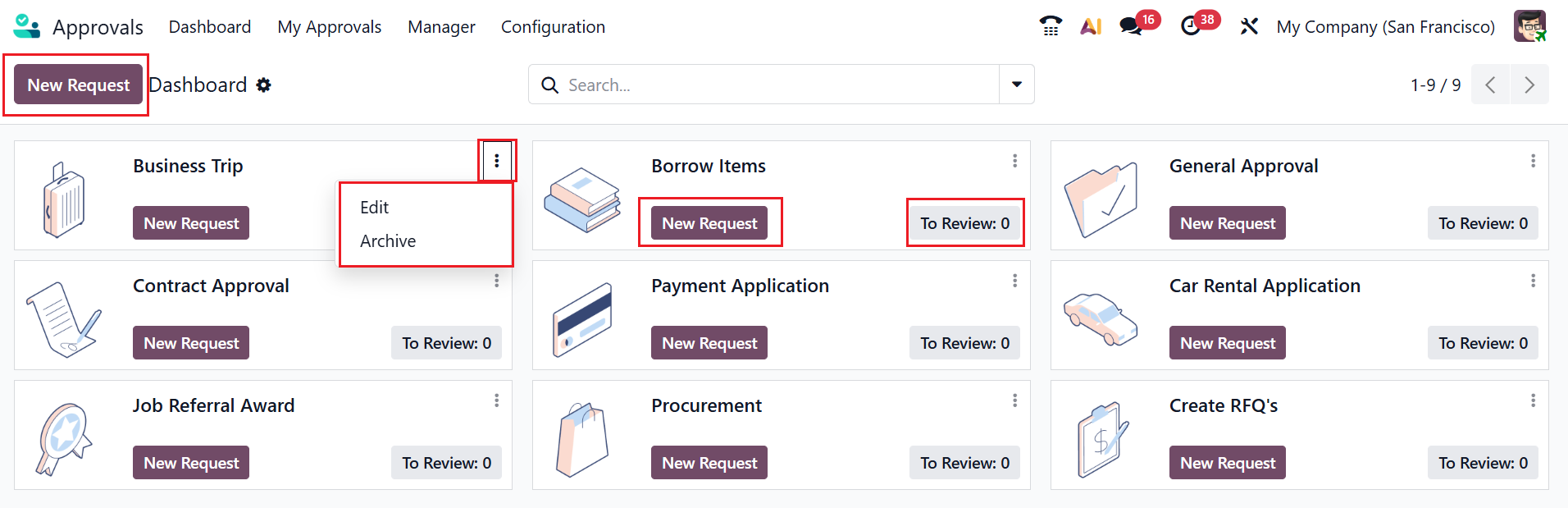This screenshot has width=1568, height=508.
Task: Open the General Approval three-dot menu
Action: [x=1533, y=161]
